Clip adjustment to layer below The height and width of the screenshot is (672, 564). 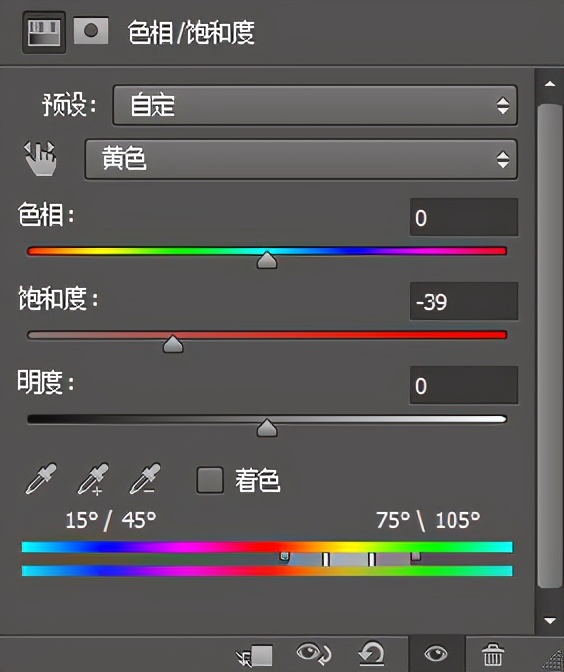click(x=255, y=655)
